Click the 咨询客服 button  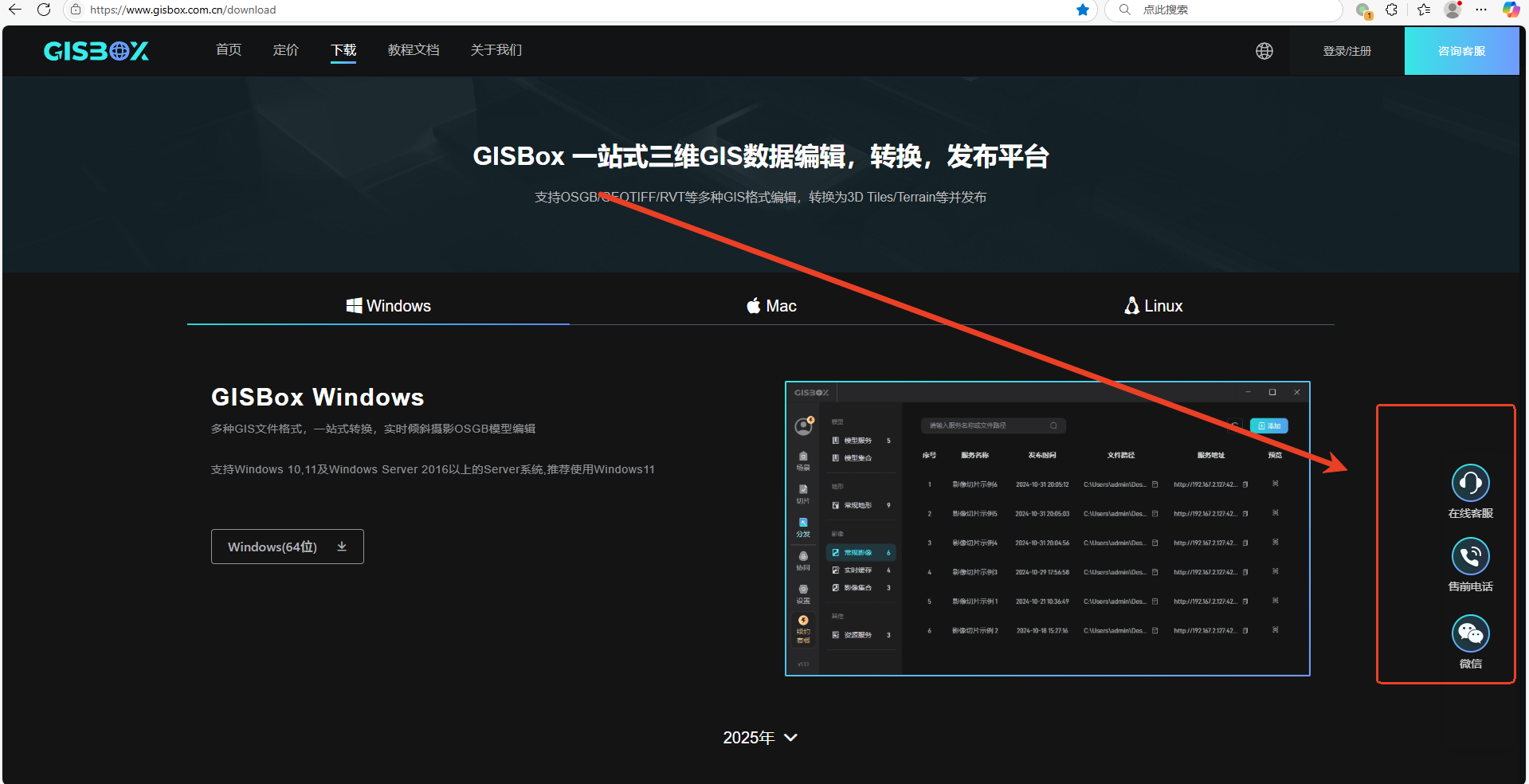[x=1462, y=51]
